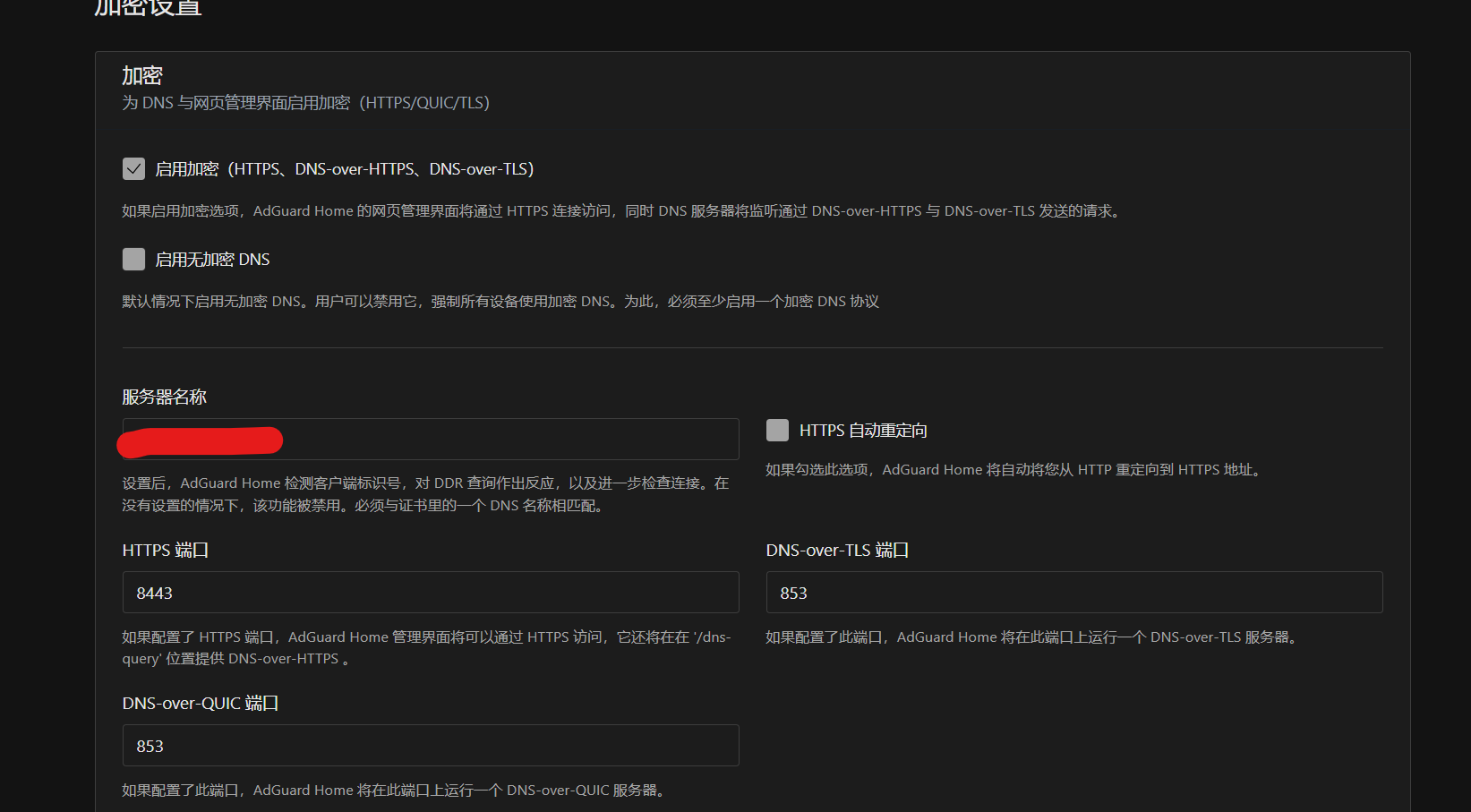The width and height of the screenshot is (1471, 812).
Task: Focus the DNS-over-QUIC 端口 field
Action: pos(431,746)
